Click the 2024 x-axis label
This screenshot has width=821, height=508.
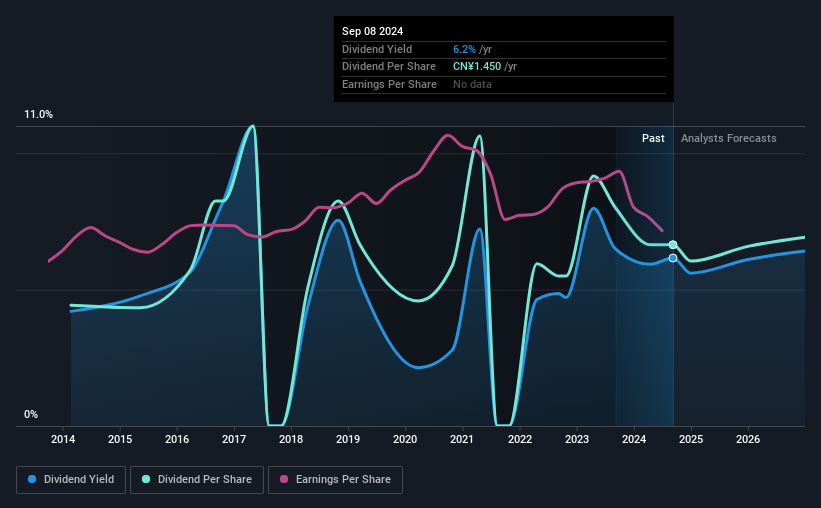634,439
